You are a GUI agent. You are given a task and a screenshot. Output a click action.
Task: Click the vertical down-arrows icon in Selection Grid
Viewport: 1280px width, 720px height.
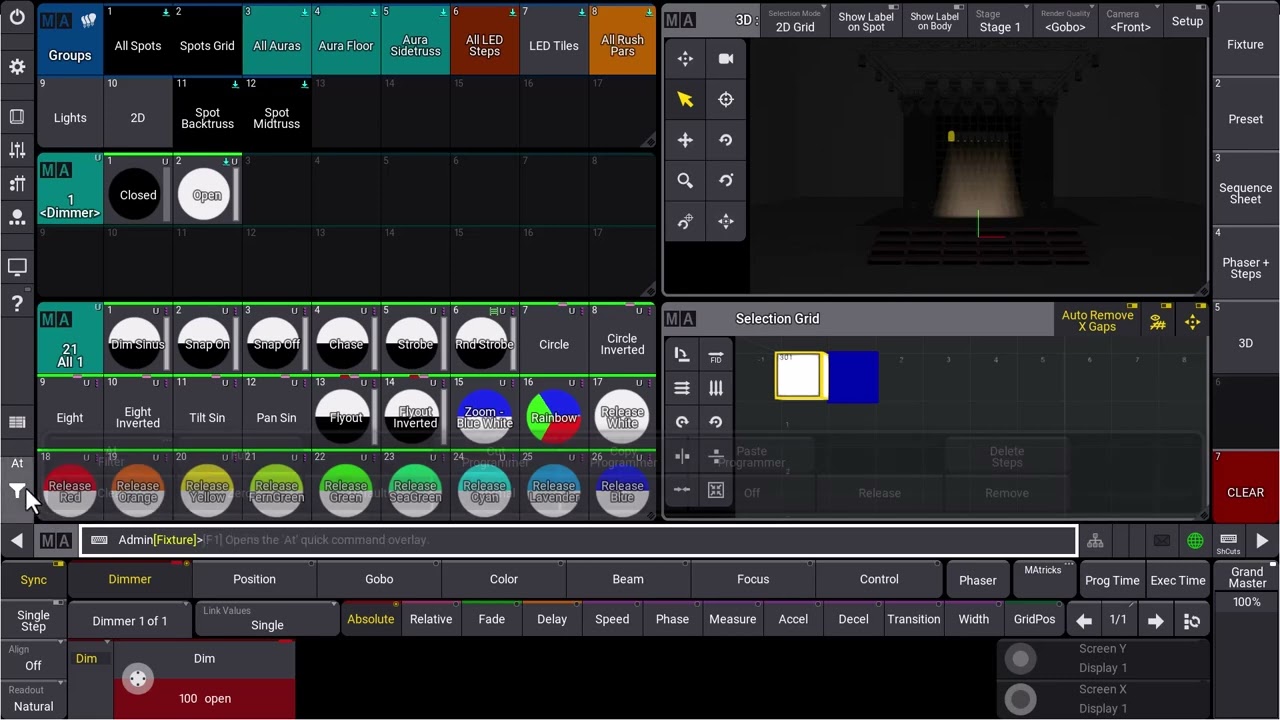(716, 389)
